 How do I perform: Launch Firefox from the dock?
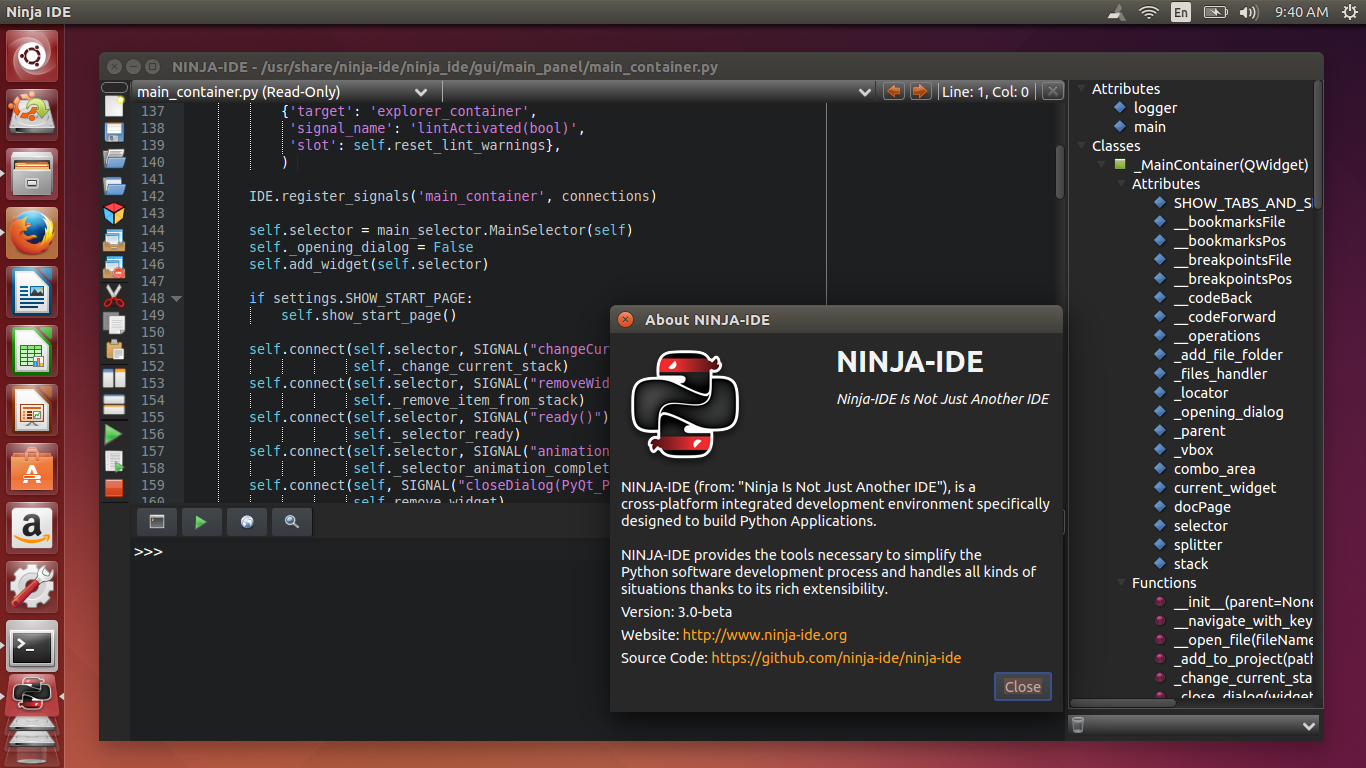pyautogui.click(x=33, y=232)
